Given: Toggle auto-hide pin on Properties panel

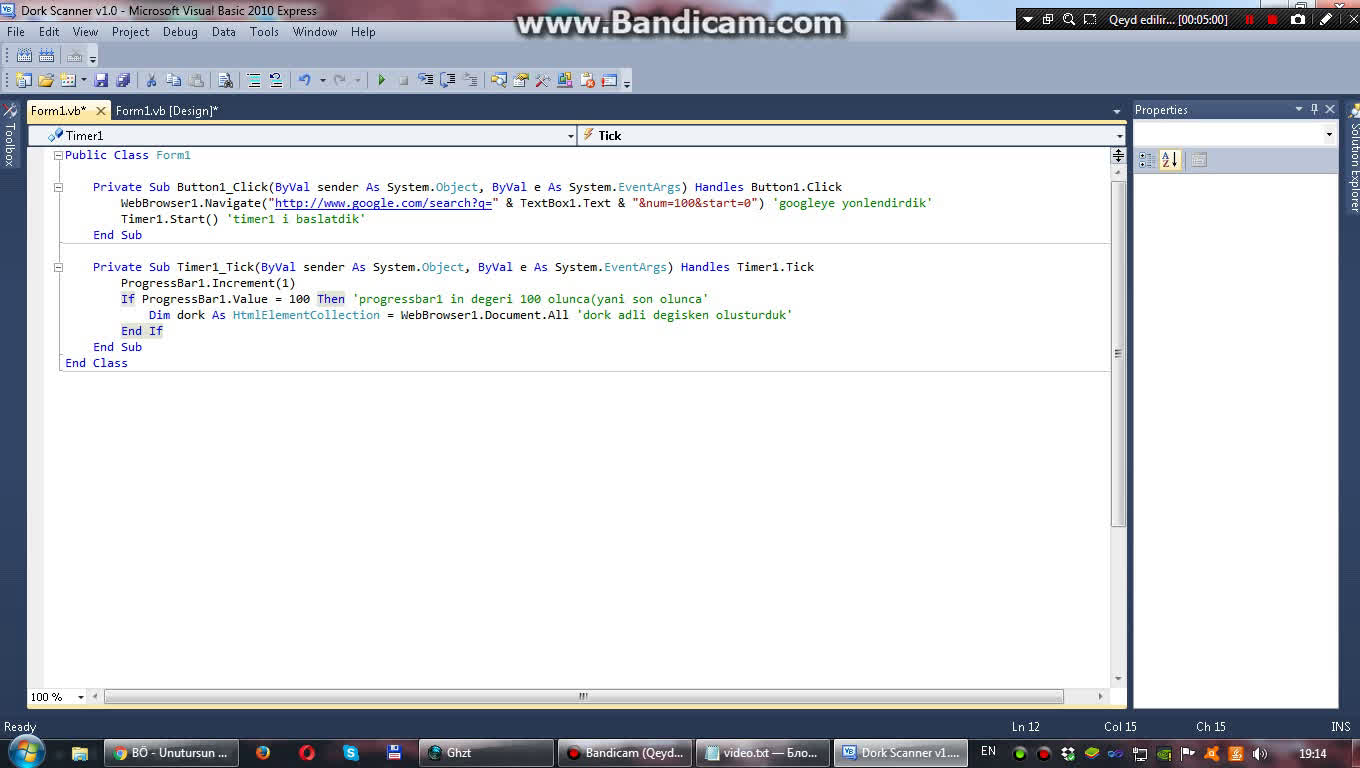Looking at the screenshot, I should (1314, 109).
